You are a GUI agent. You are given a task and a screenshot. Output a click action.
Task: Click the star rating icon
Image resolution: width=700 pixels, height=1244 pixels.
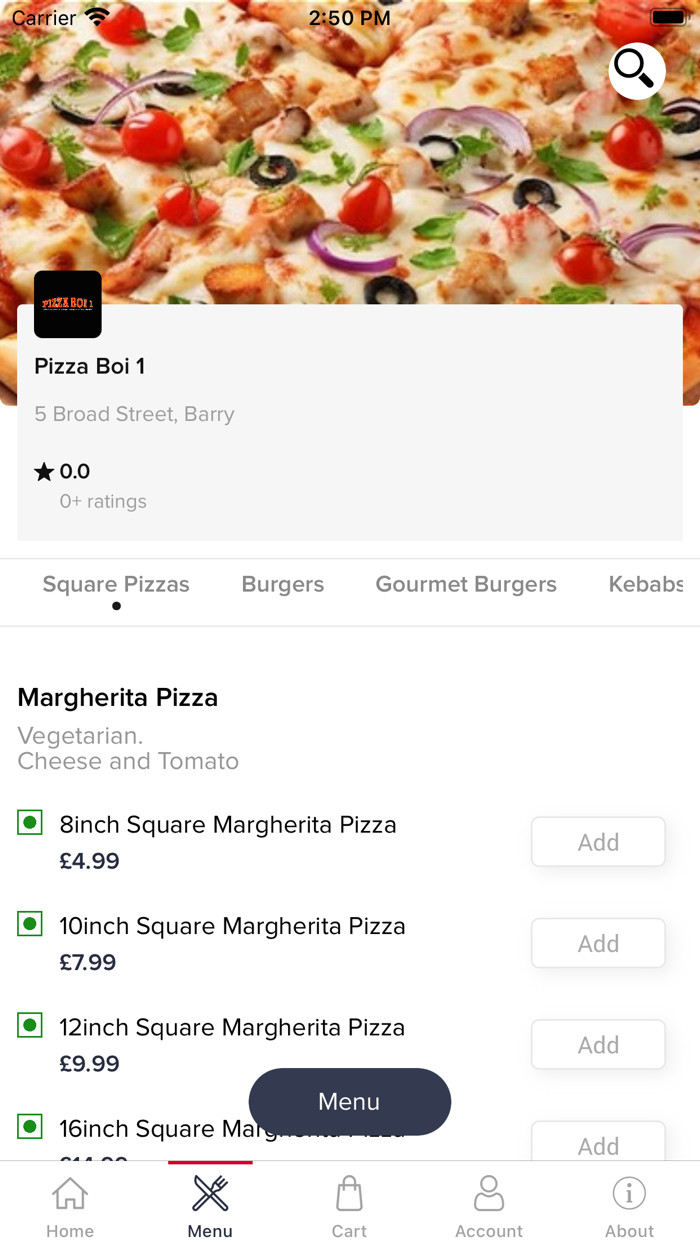pyautogui.click(x=43, y=470)
